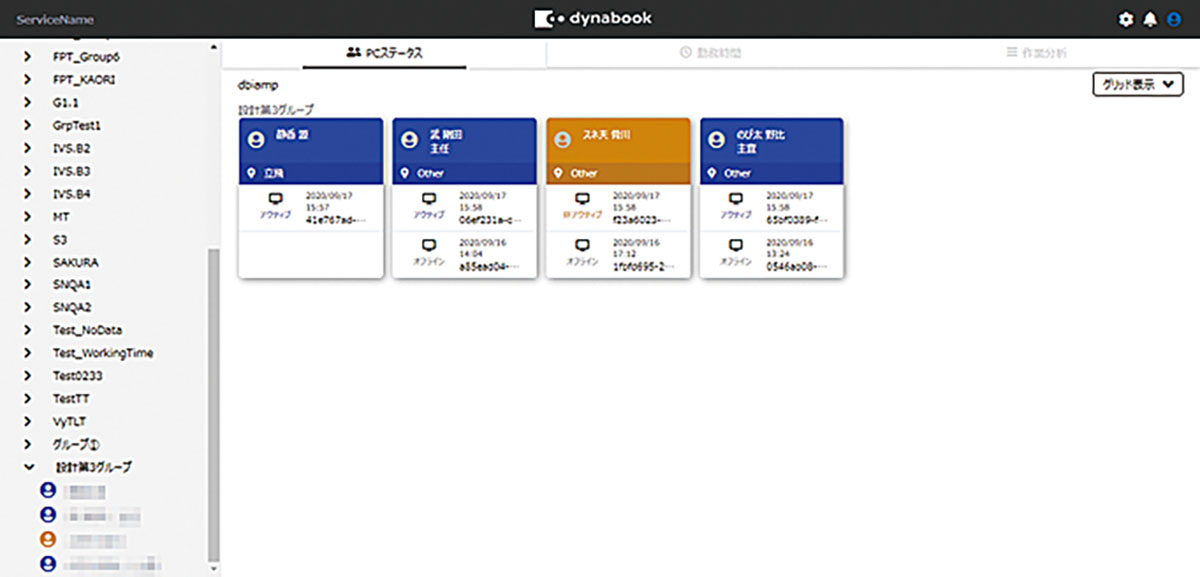Collapse the 設計第3グループ tree node
1200x577 pixels.
(x=28, y=467)
